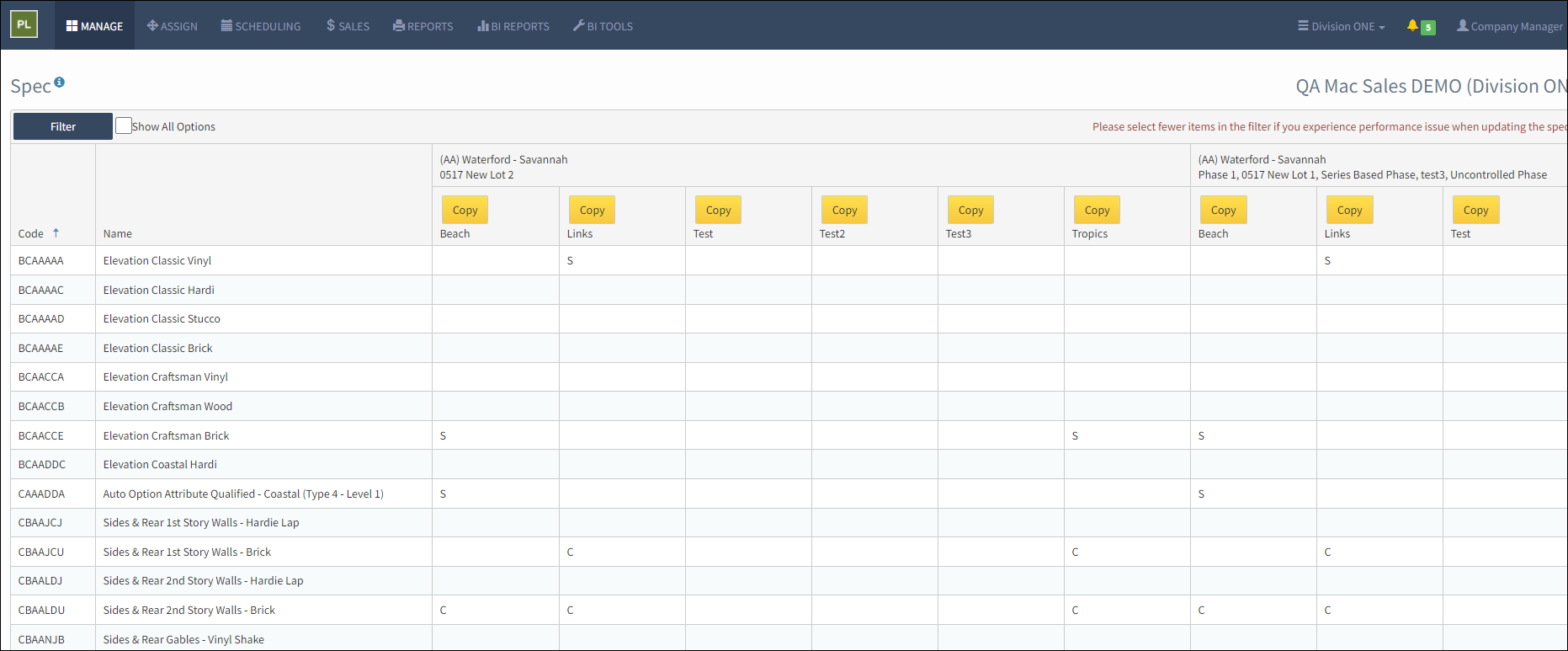This screenshot has height=651, width=1568.
Task: Select Sides & Rear Gables - Vinyl Shake
Action: coord(183,639)
